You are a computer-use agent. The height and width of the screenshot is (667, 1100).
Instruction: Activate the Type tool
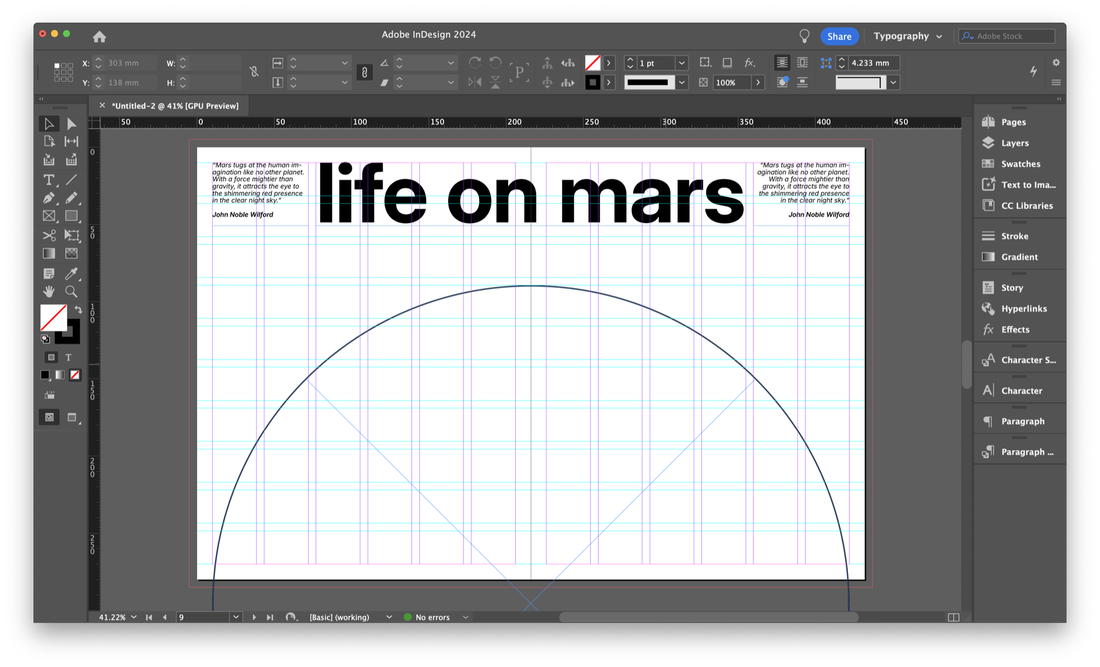click(49, 180)
